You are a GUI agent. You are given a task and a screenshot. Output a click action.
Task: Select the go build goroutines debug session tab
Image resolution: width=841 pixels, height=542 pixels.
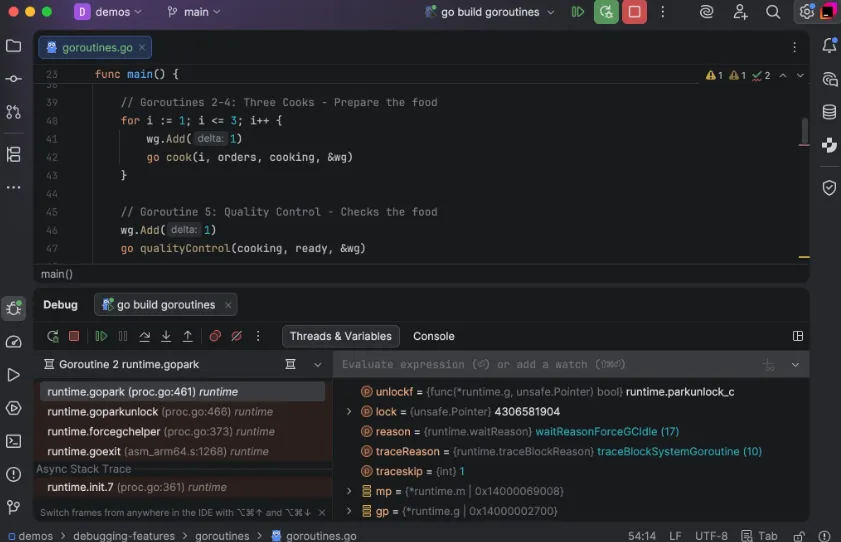tap(166, 305)
